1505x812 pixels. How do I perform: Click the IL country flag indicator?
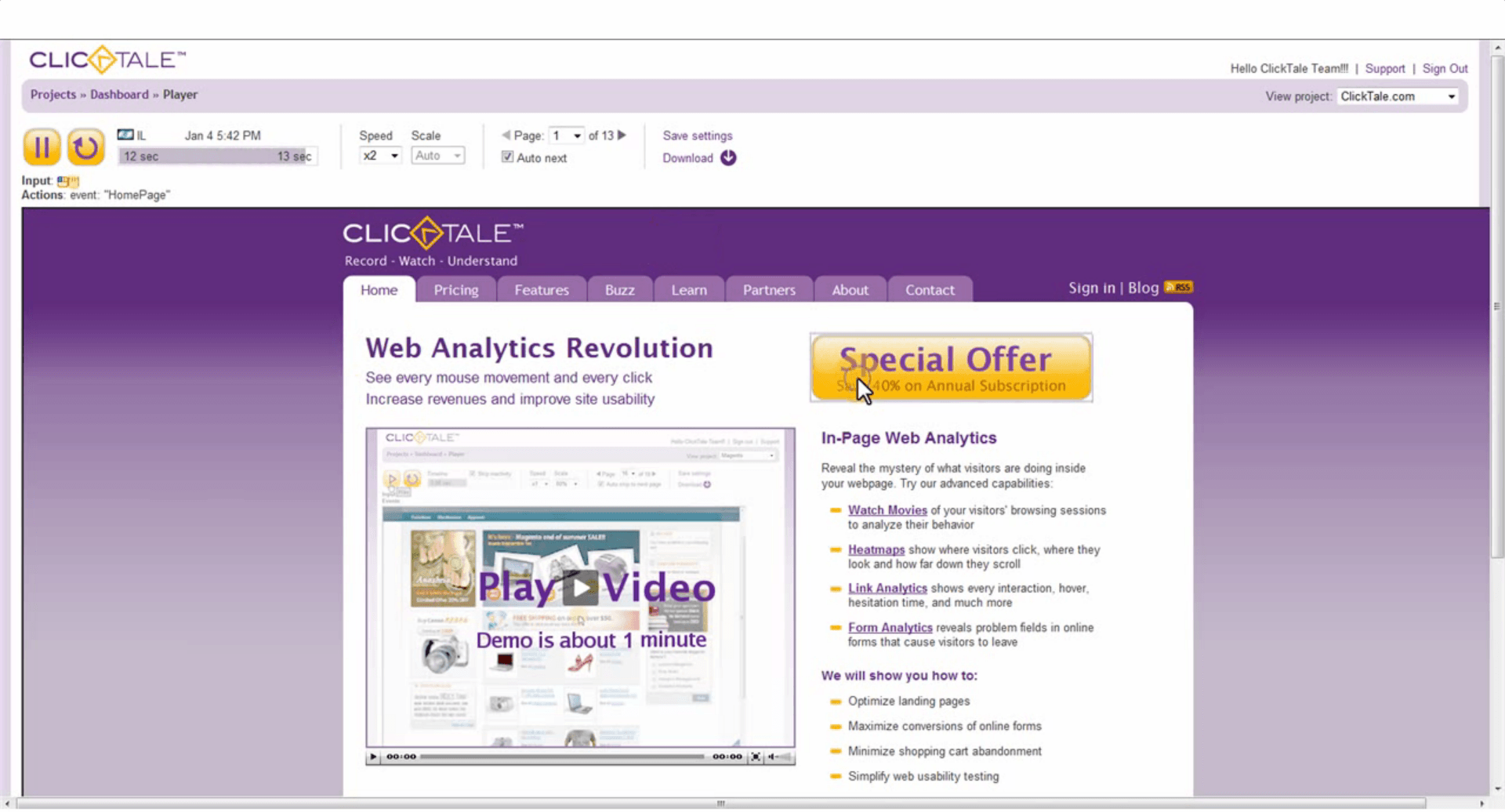[125, 134]
